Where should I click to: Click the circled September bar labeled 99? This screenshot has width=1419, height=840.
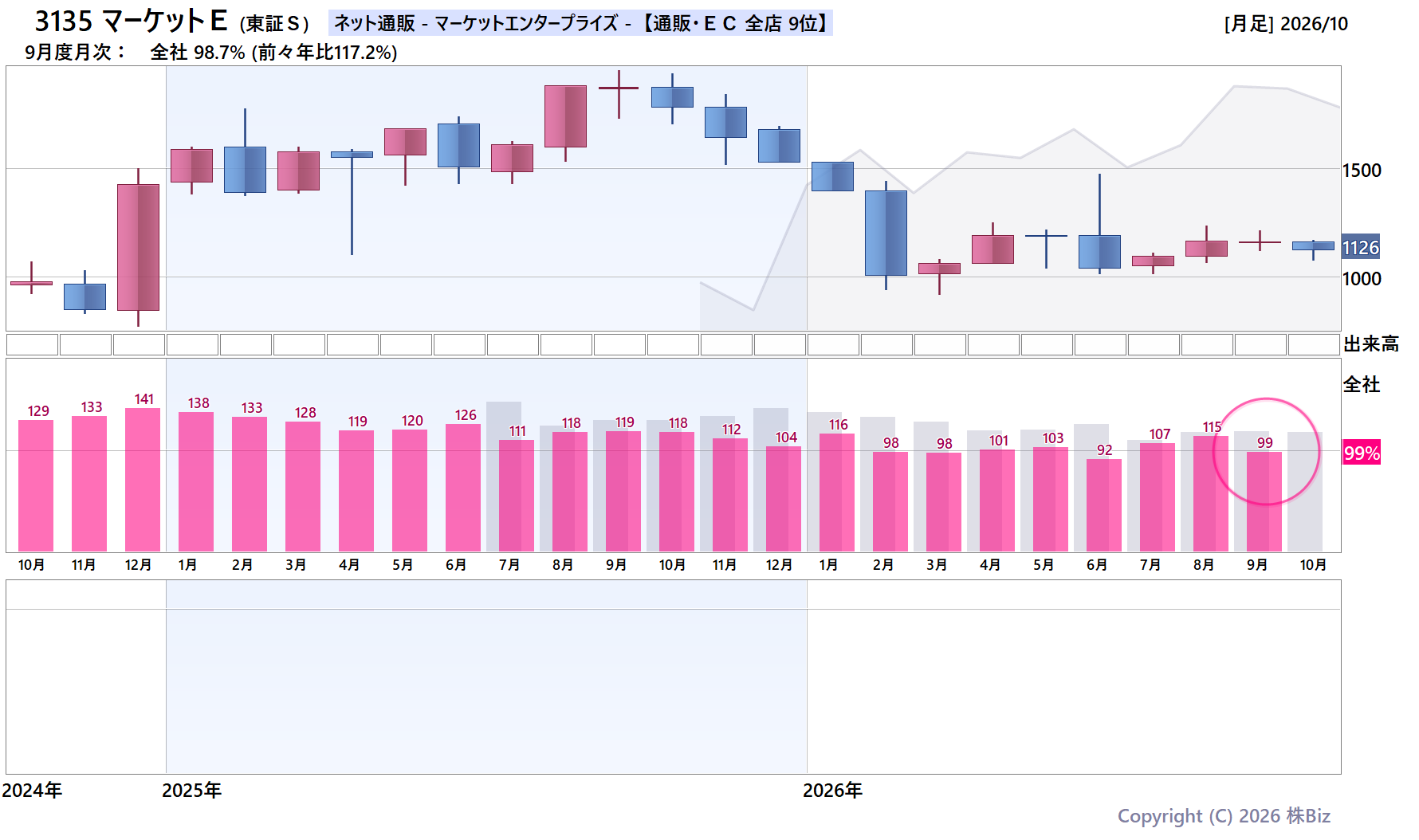1264,501
